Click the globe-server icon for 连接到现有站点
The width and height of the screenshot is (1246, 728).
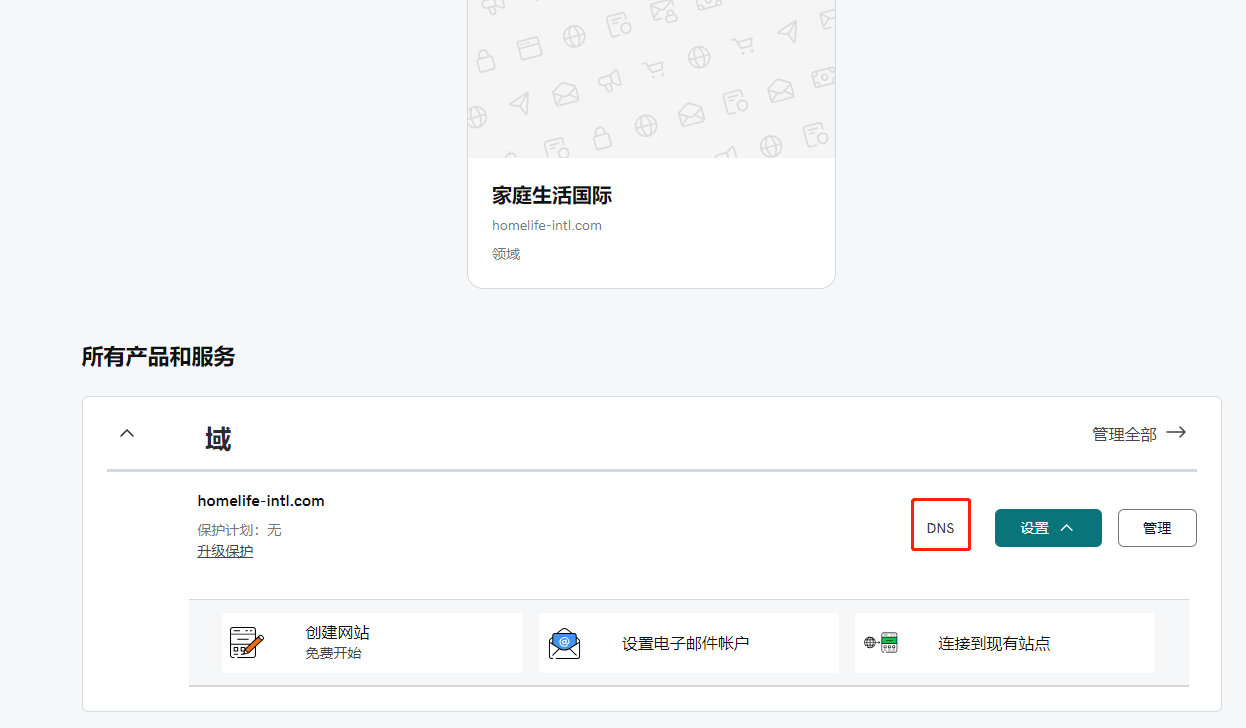881,643
